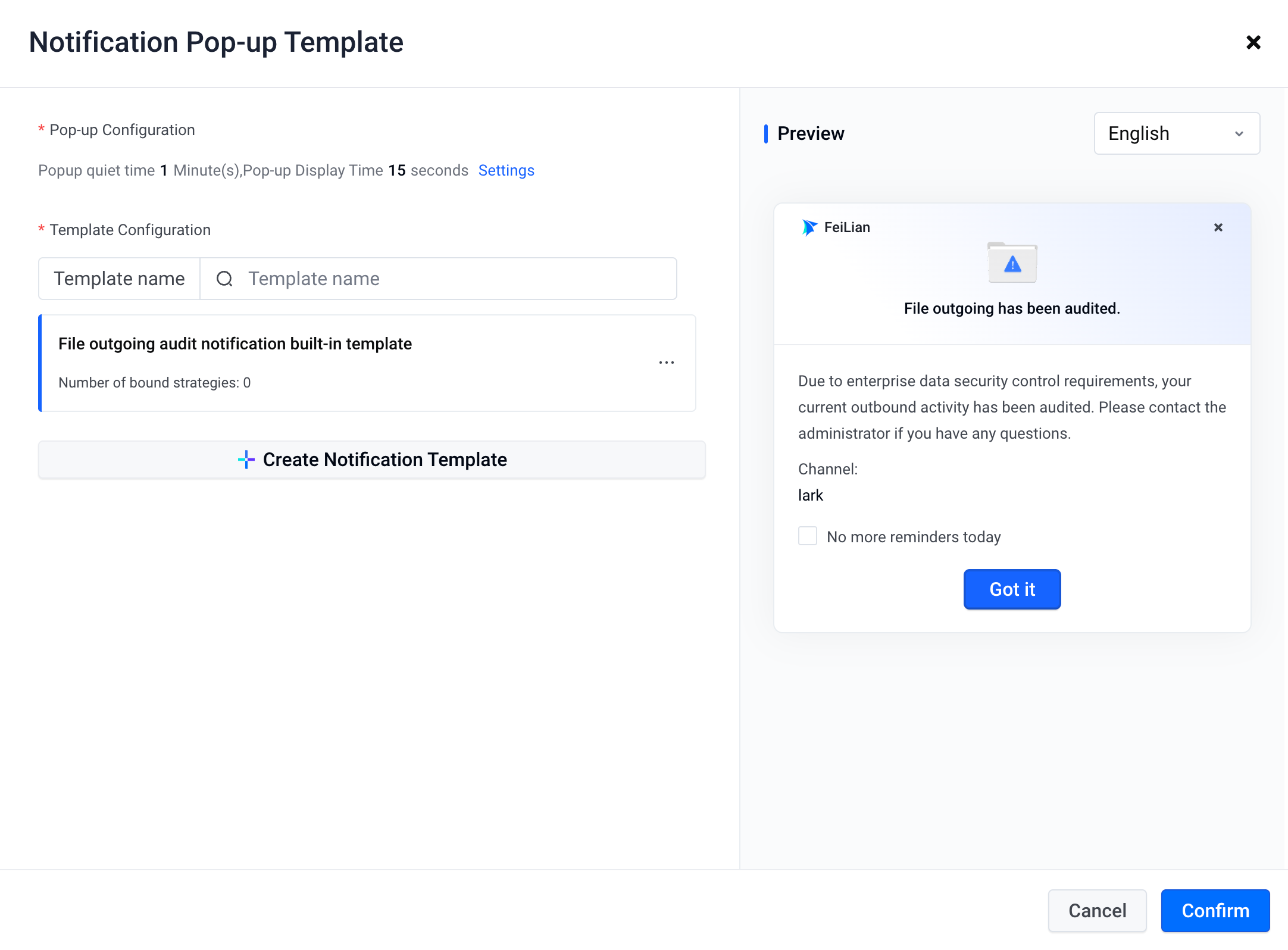Click the language dropdown chevron arrow
This screenshot has height=950, width=1288.
[x=1239, y=134]
